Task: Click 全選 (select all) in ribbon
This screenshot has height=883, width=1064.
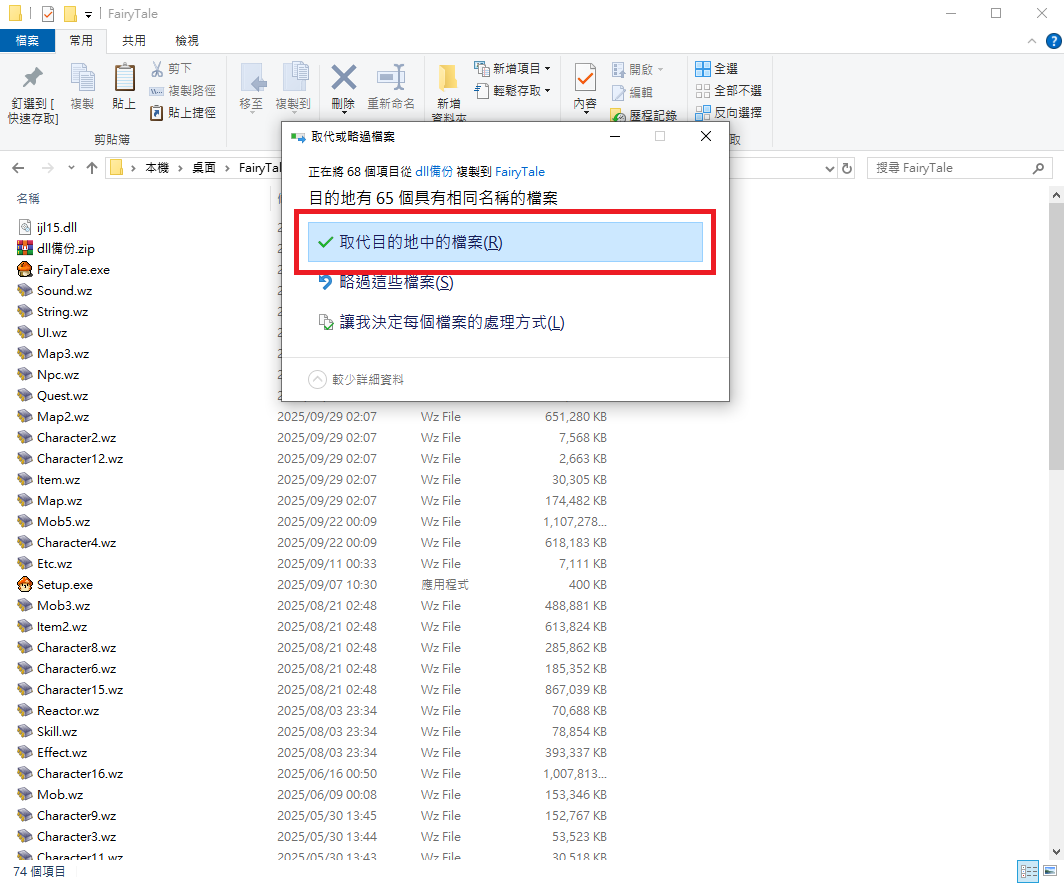Action: [x=717, y=69]
